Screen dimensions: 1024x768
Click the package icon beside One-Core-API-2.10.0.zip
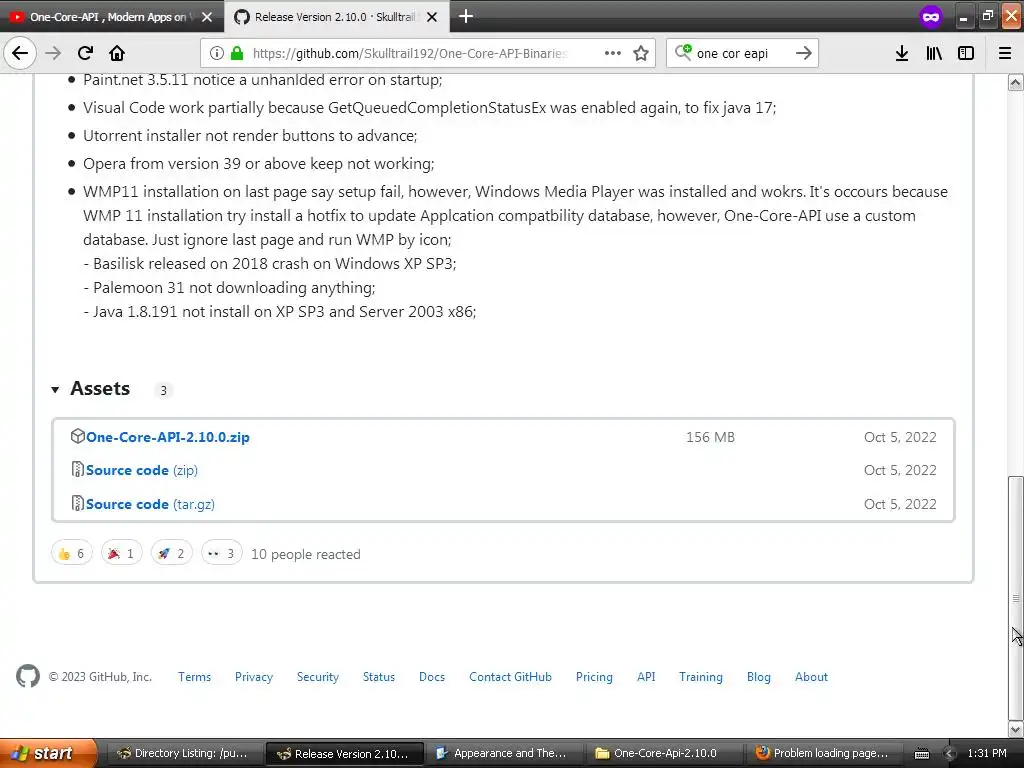(x=78, y=436)
